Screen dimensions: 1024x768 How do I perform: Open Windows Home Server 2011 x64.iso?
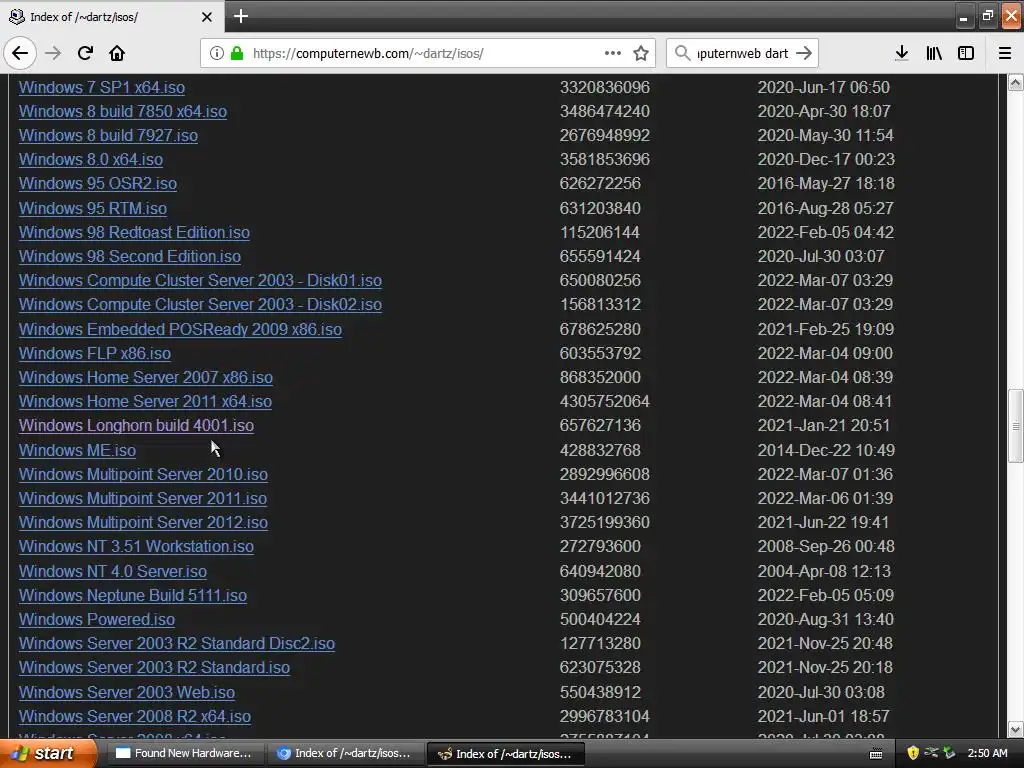coord(146,401)
